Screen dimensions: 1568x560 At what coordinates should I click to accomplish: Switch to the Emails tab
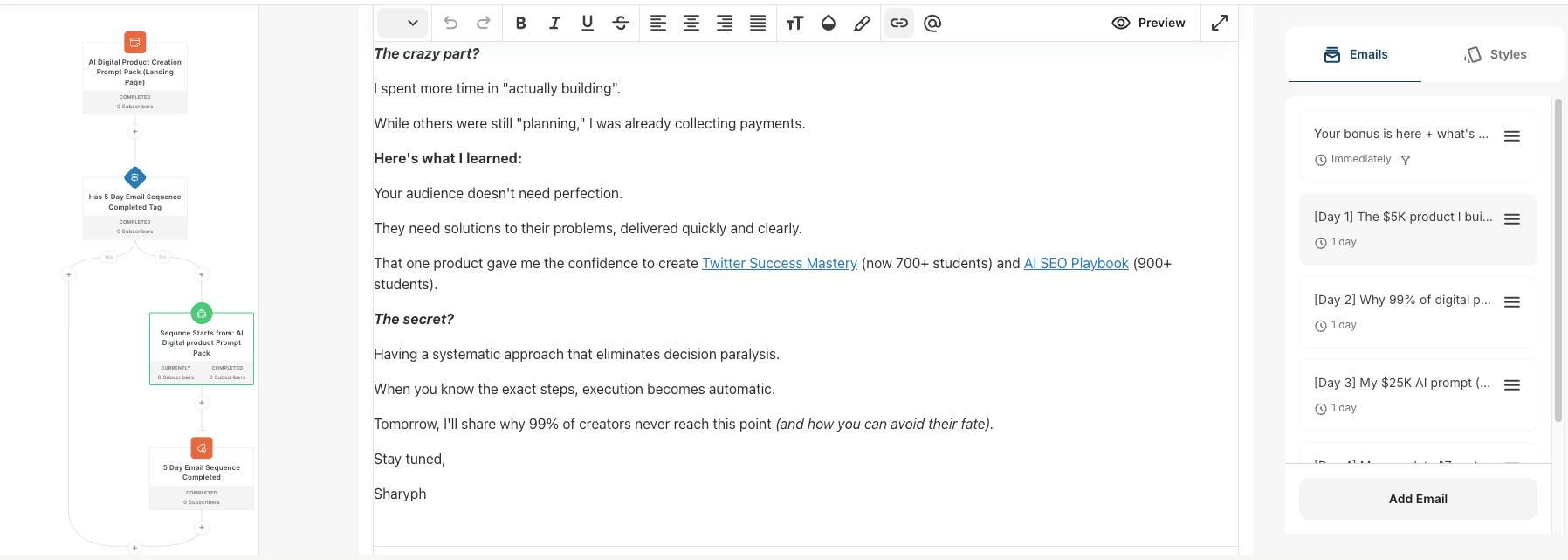click(x=1355, y=54)
